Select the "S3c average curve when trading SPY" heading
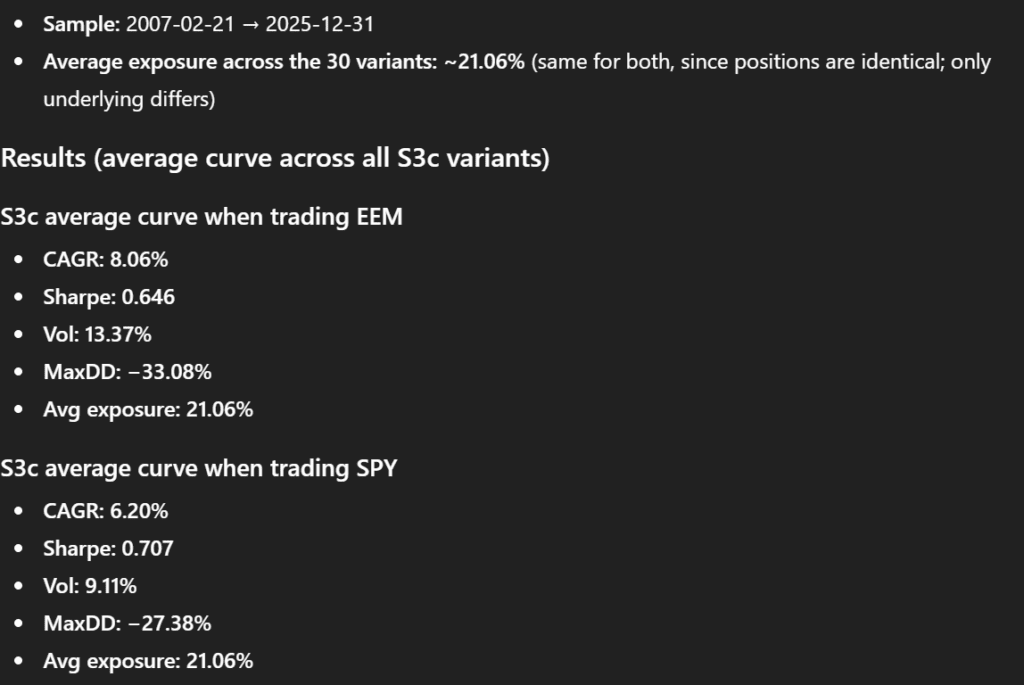This screenshot has height=685, width=1024. tap(199, 467)
